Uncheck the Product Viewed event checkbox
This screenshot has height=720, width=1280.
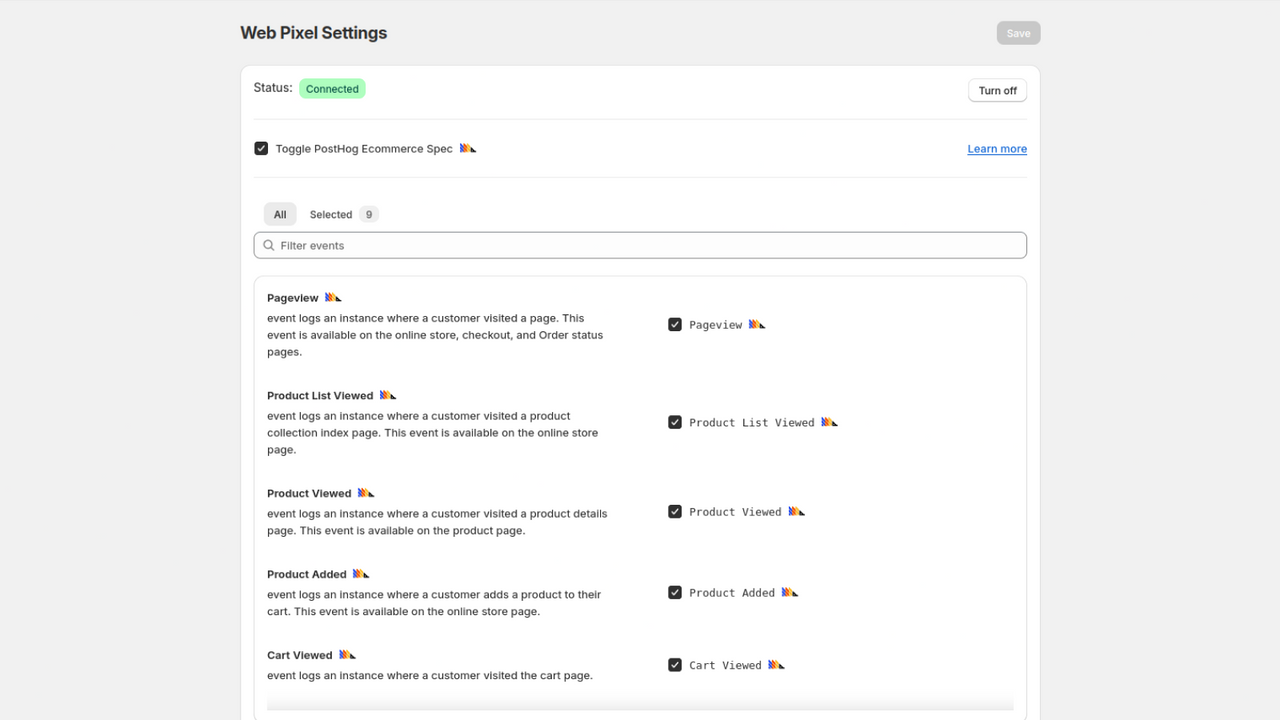(x=675, y=511)
